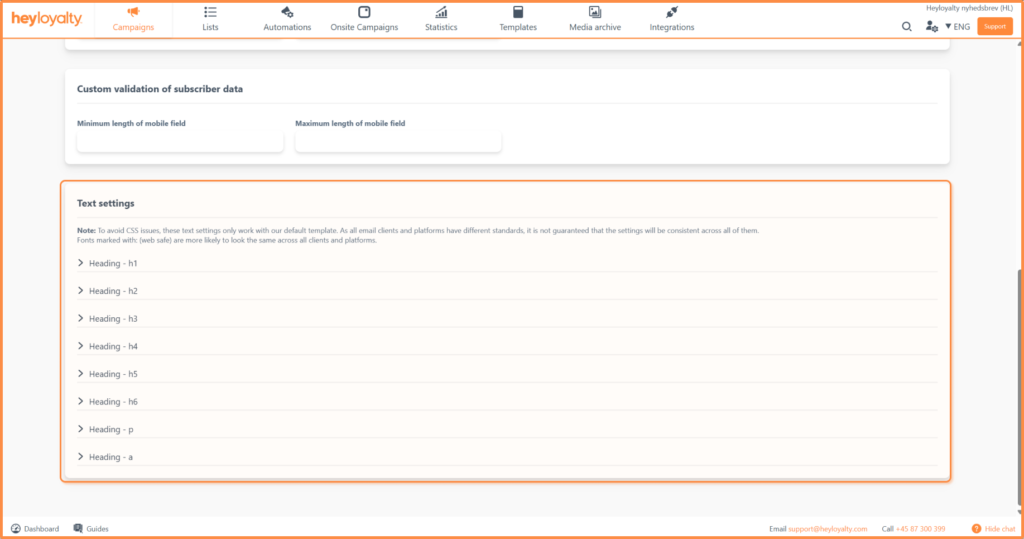Click the Minimum length of mobile field input
Screen dimensions: 1024x539
[x=180, y=142]
